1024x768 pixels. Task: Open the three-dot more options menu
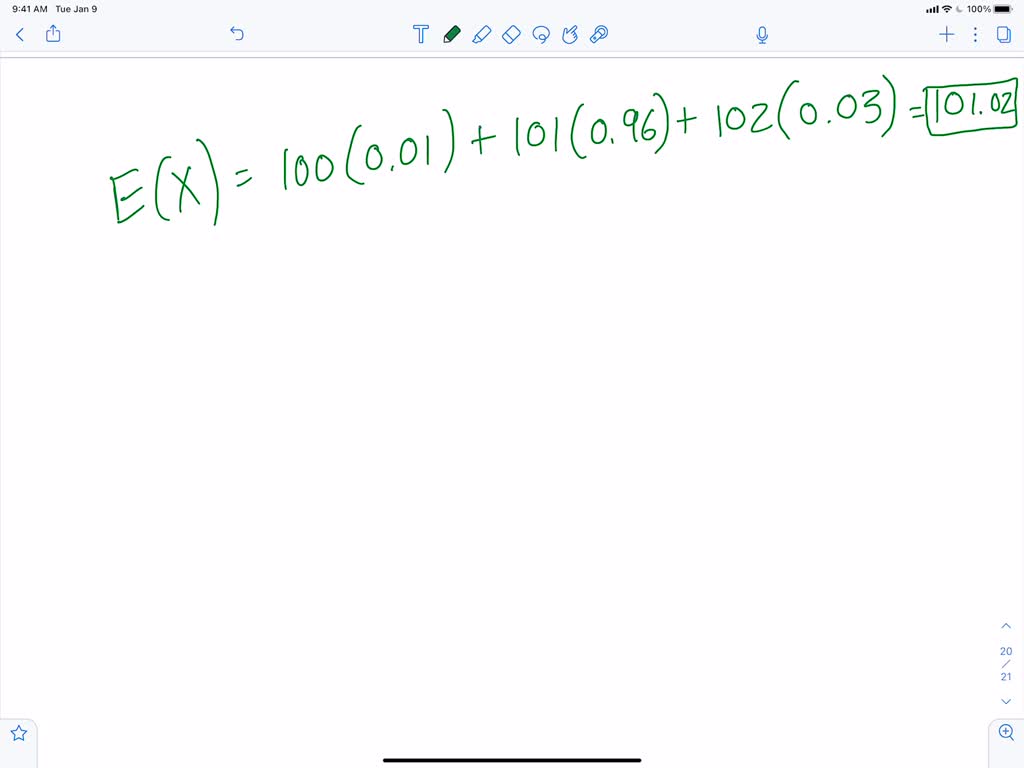(975, 35)
